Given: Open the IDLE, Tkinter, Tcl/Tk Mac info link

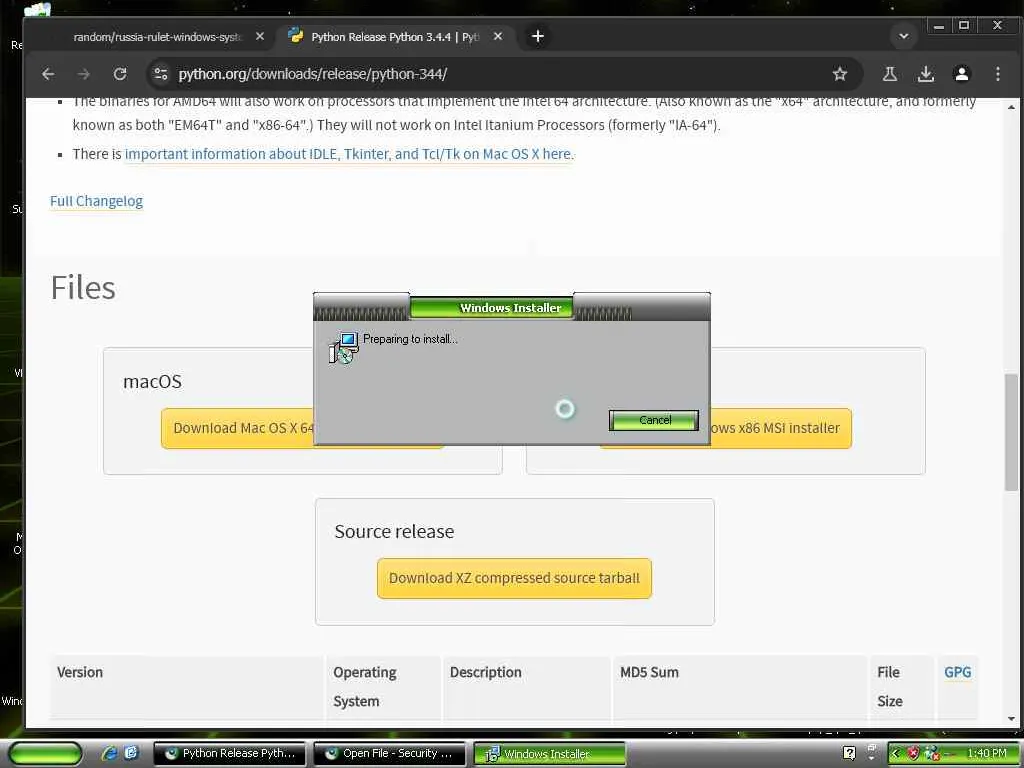Looking at the screenshot, I should [x=347, y=154].
